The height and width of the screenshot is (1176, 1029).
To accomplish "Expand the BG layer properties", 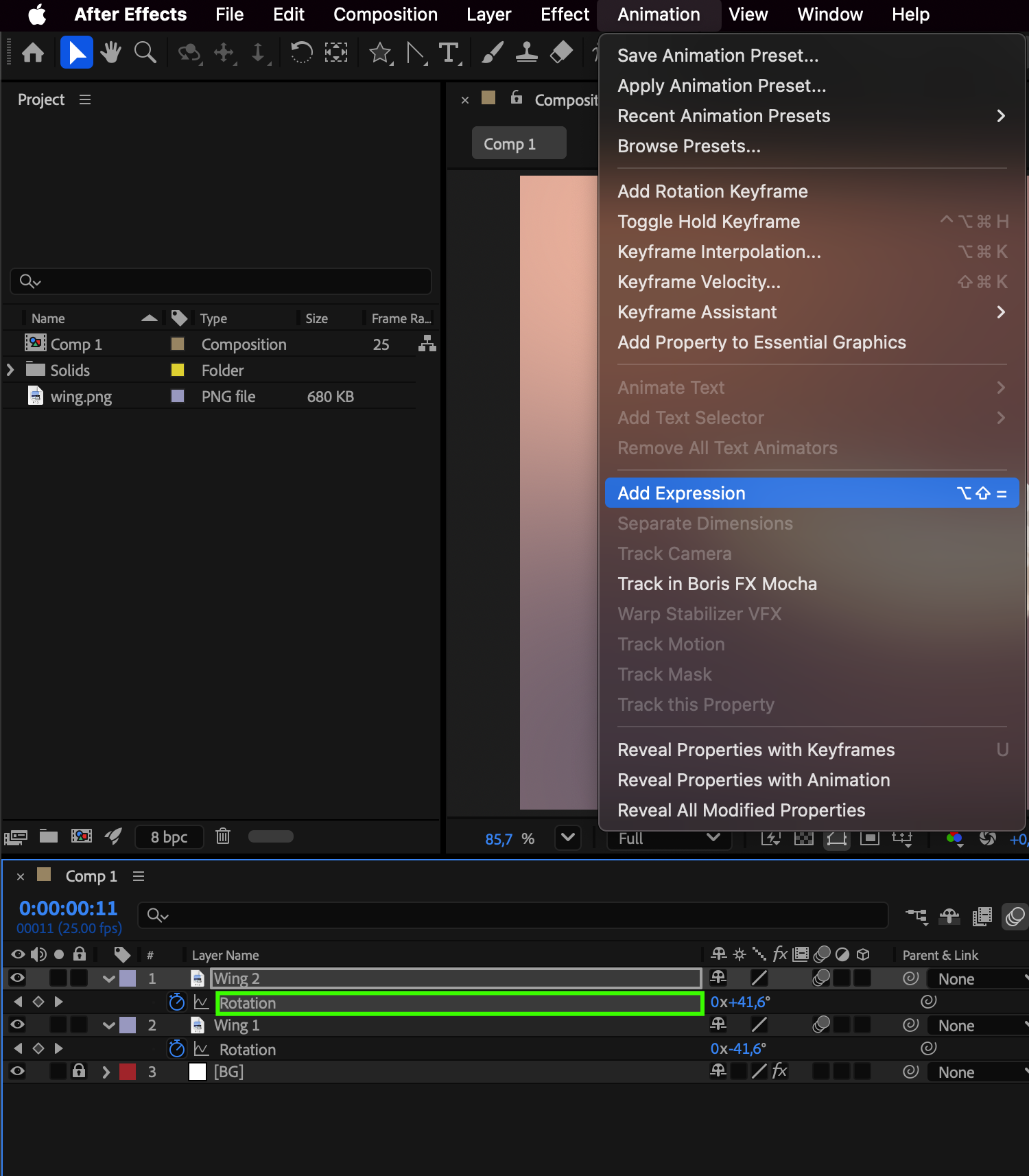I will coord(106,1072).
